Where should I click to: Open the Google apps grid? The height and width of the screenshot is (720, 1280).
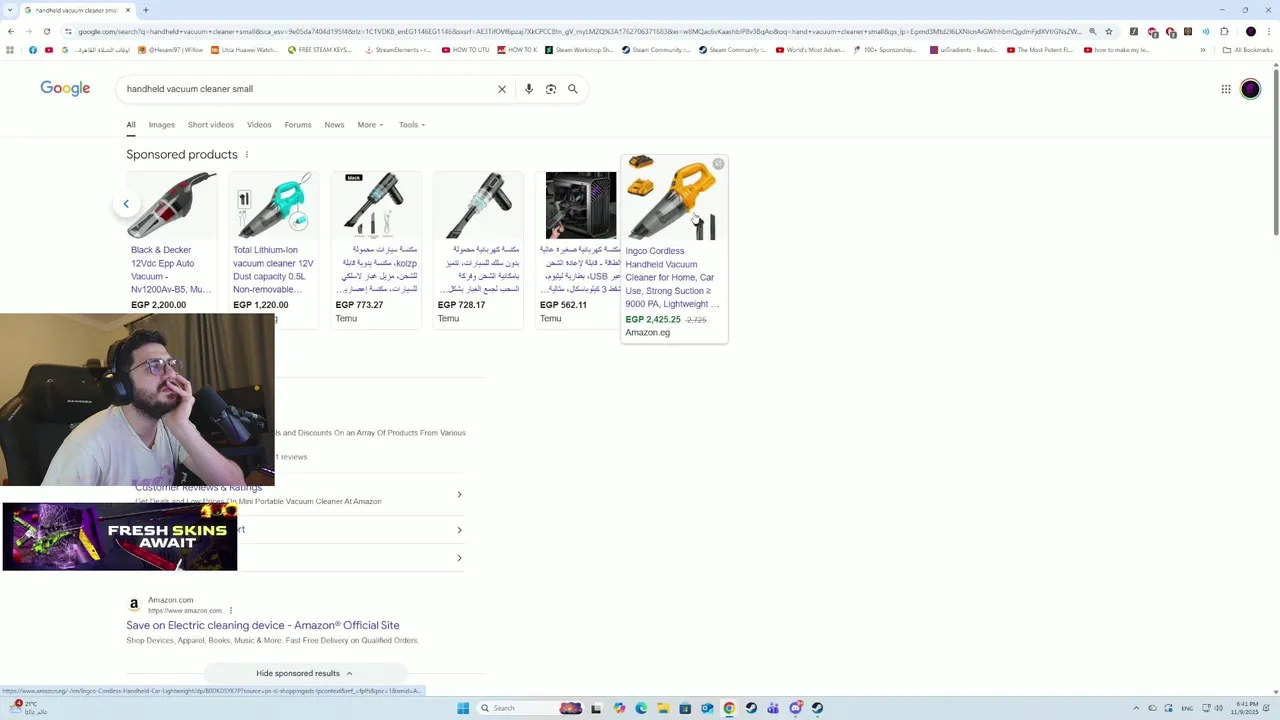[x=1226, y=89]
